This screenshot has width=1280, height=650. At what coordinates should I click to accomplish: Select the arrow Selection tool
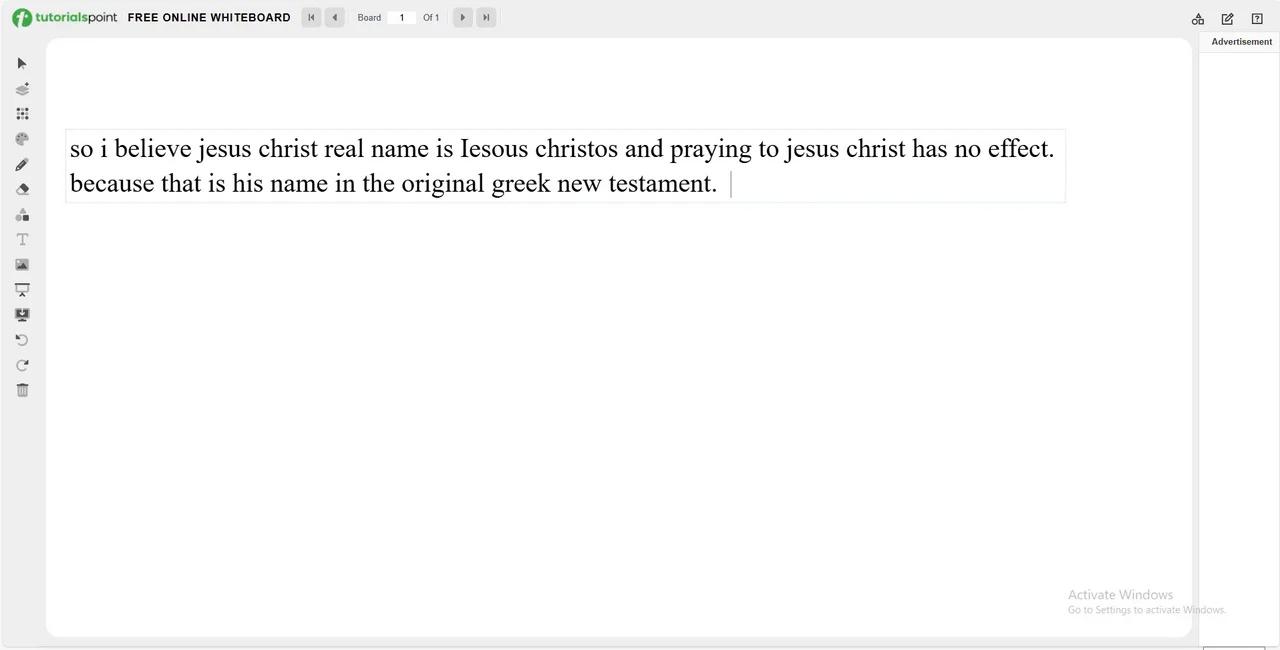pyautogui.click(x=22, y=63)
